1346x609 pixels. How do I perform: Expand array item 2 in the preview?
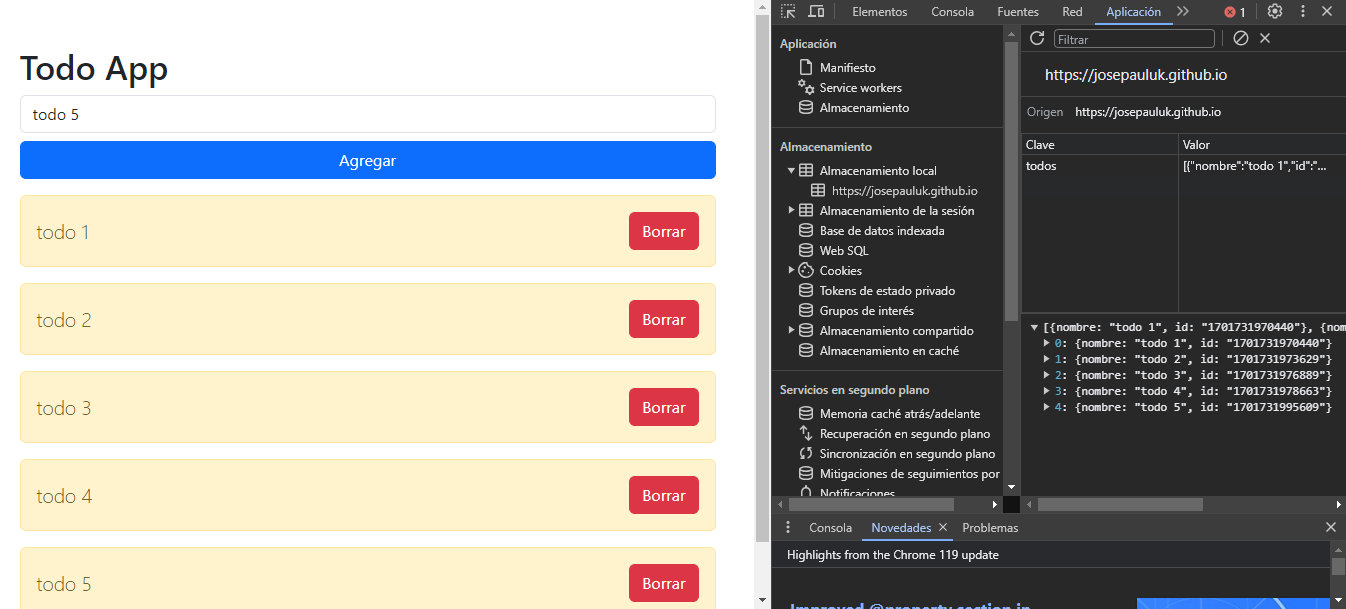point(1047,375)
